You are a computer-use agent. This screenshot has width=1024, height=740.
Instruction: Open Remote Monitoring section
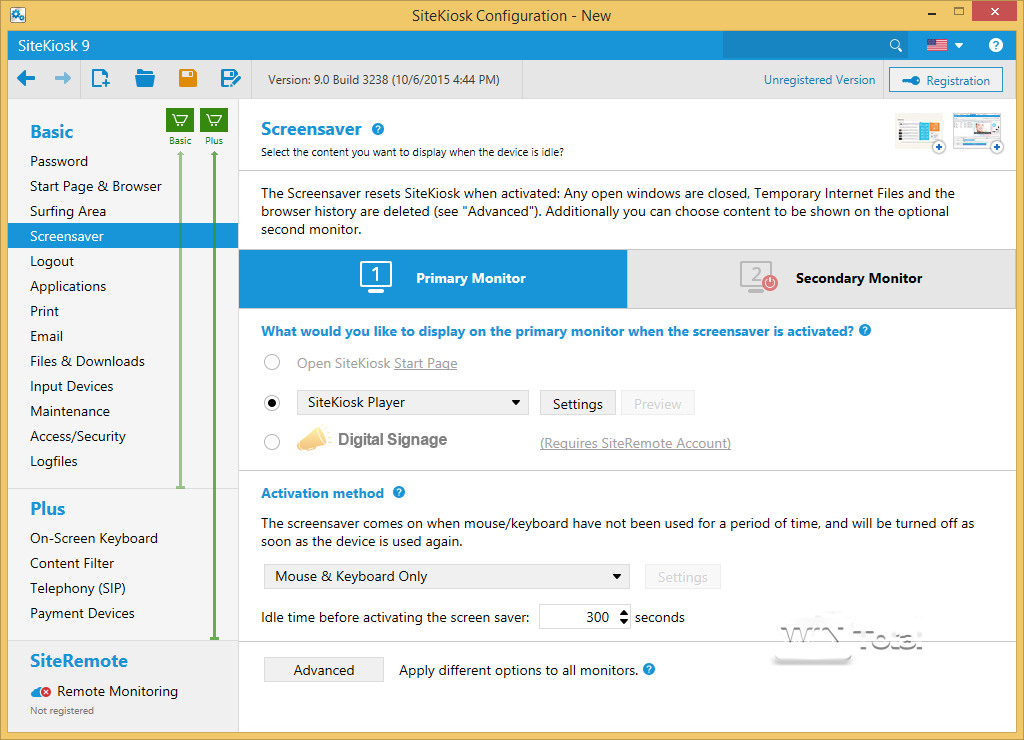tap(118, 691)
